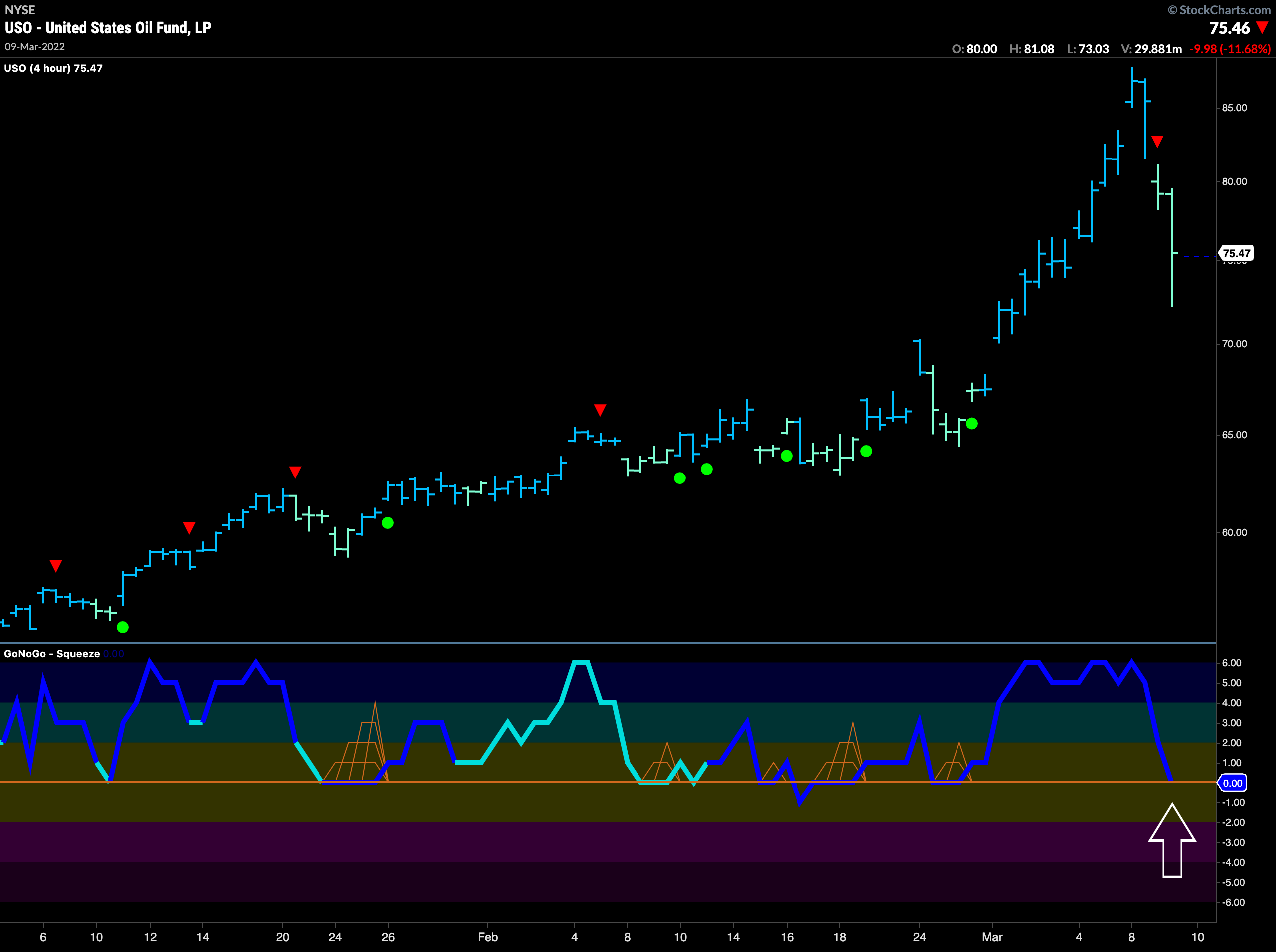Click the 3.00 oscillator axis label

pyautogui.click(x=1232, y=723)
